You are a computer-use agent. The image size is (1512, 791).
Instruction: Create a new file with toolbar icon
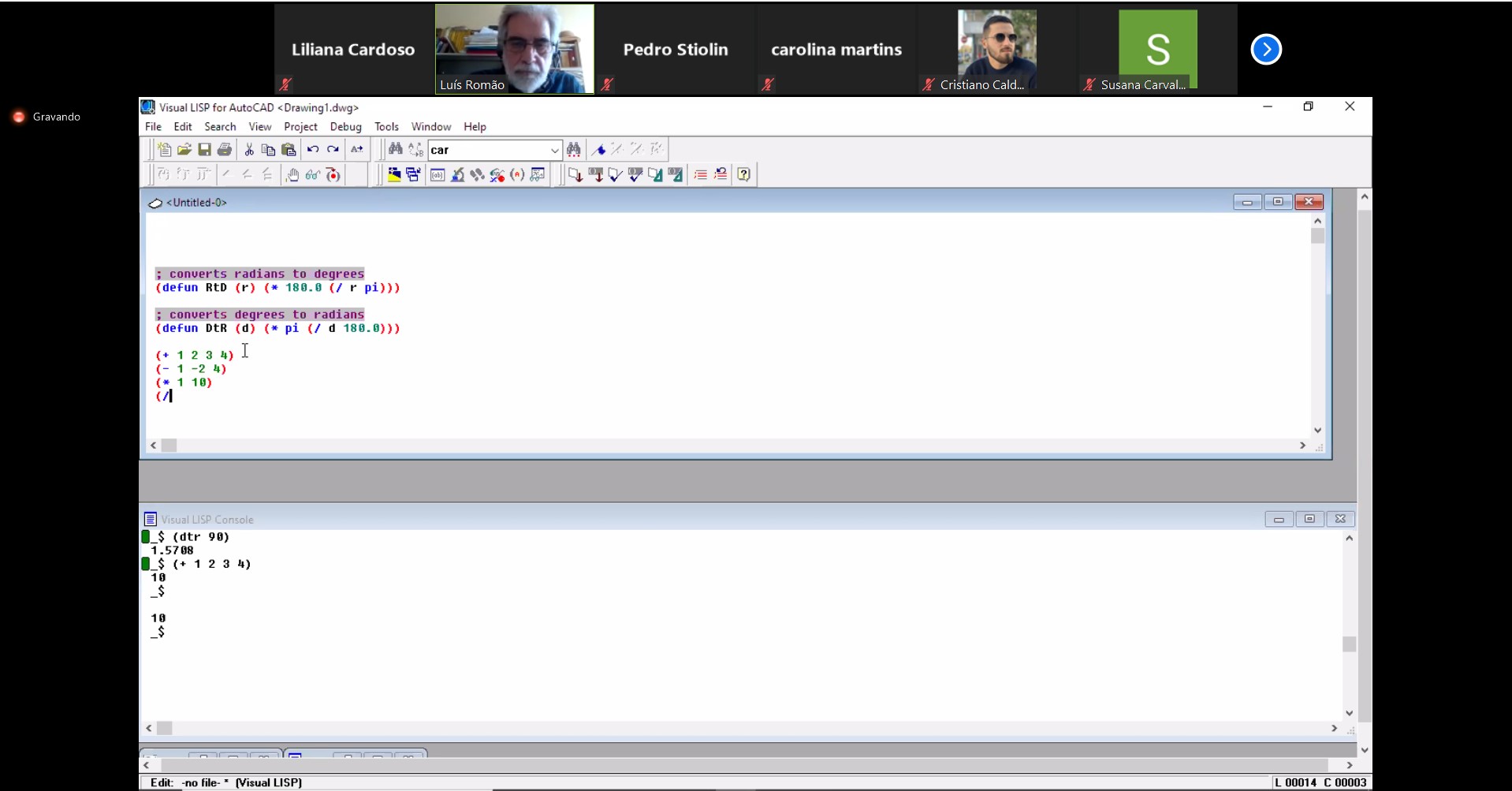pos(164,150)
